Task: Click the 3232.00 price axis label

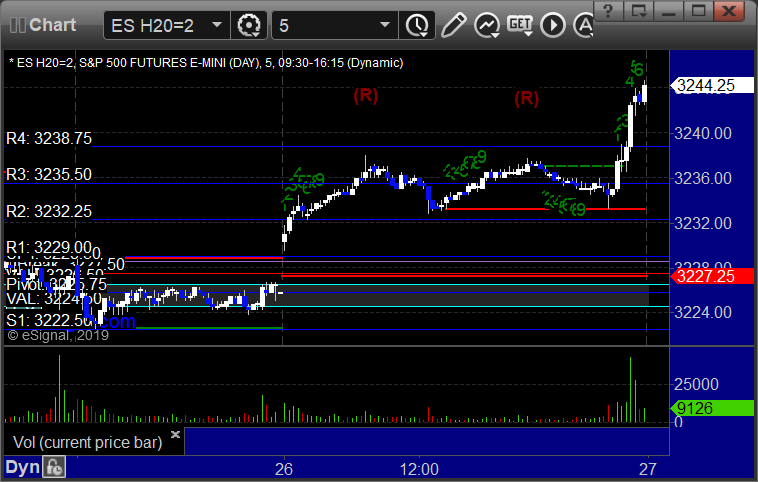Action: coord(703,223)
